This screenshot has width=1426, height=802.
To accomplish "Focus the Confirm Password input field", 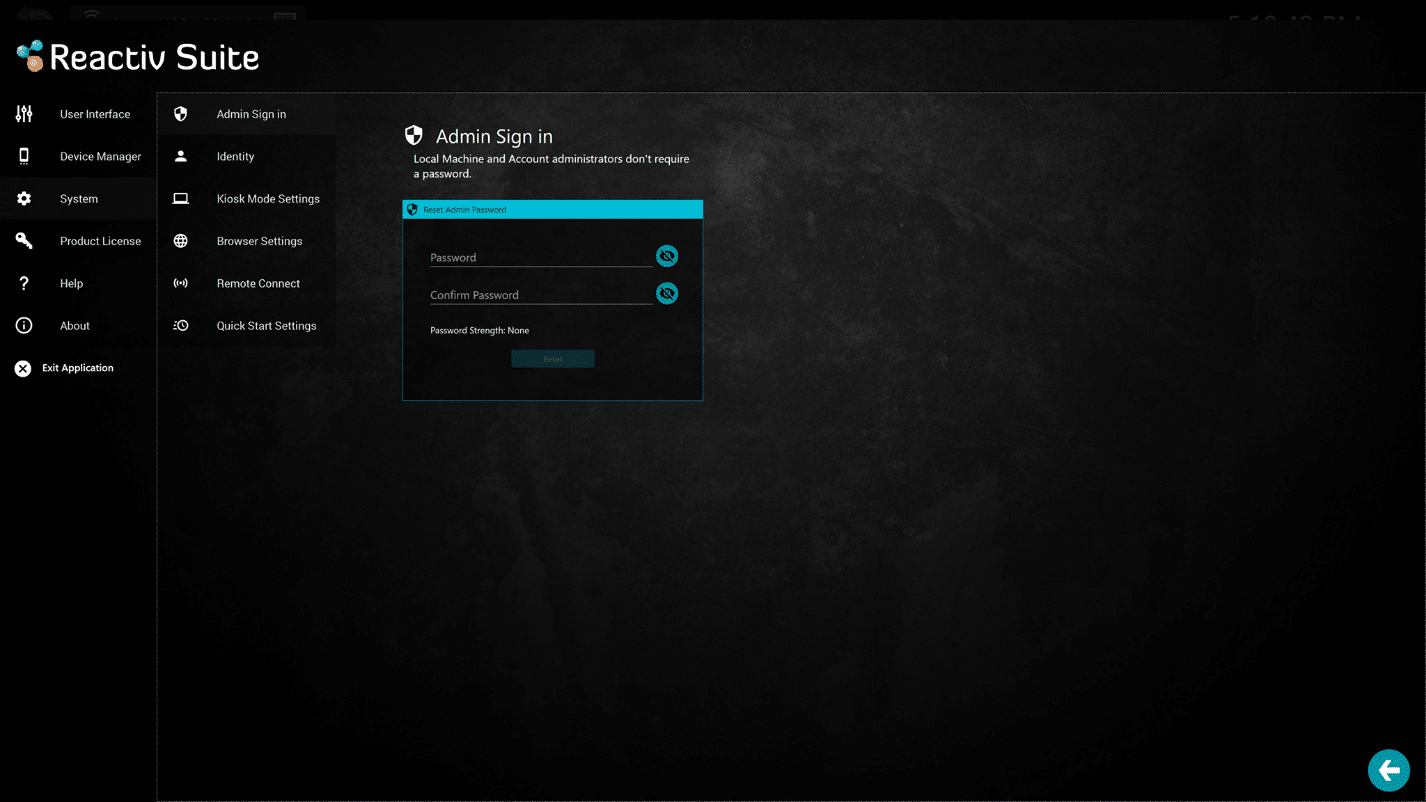I will point(541,295).
